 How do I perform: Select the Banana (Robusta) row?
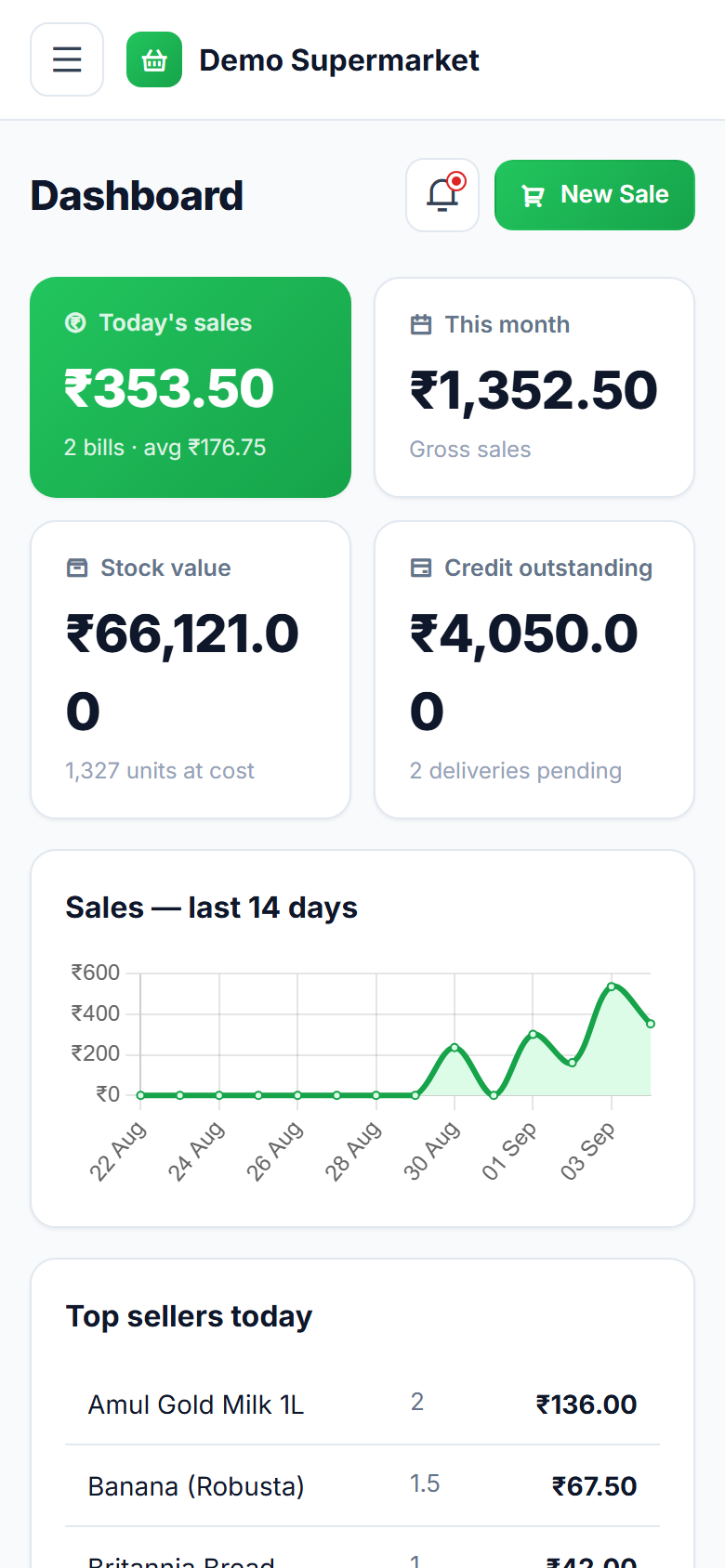point(362,1485)
